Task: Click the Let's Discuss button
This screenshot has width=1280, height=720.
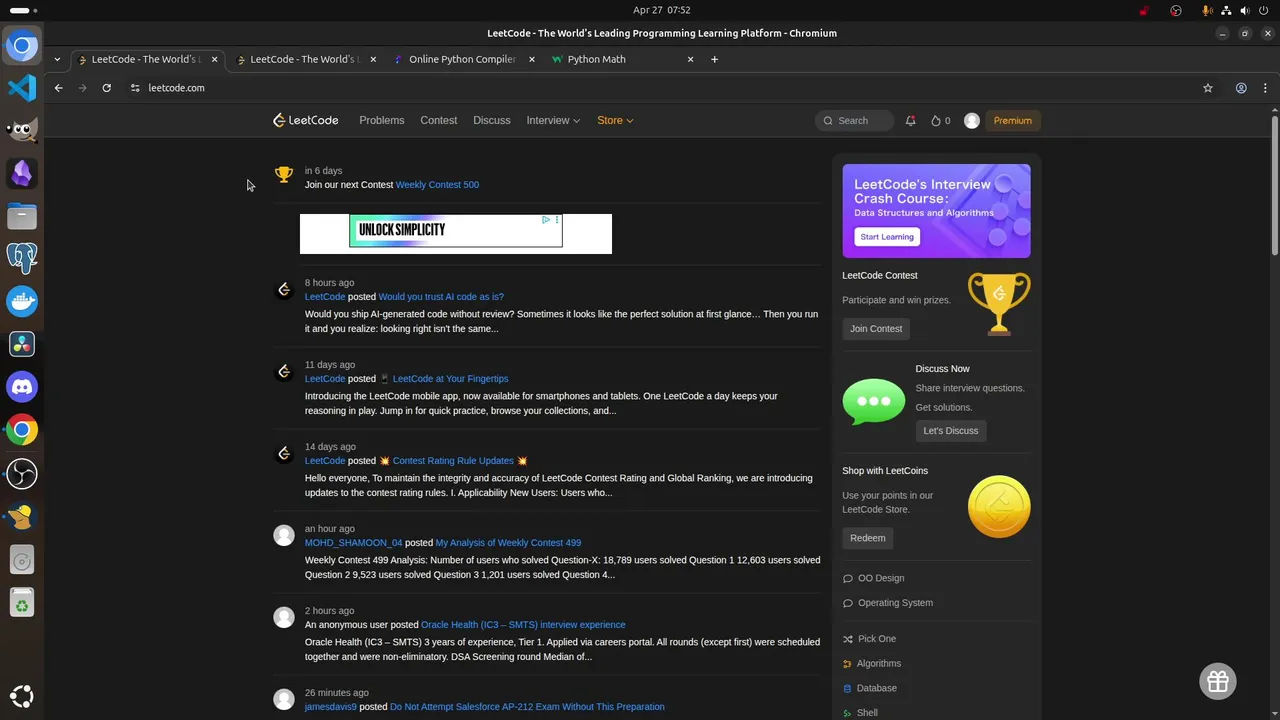Action: point(950,431)
